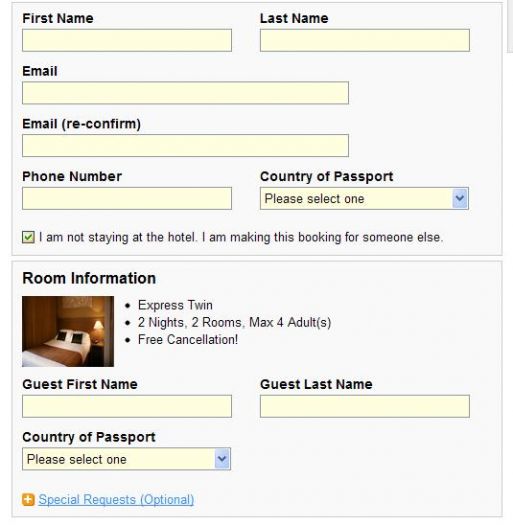Click the 'booking for someone else' checkbox label
Screen dimensions: 513x525
[x=241, y=237]
